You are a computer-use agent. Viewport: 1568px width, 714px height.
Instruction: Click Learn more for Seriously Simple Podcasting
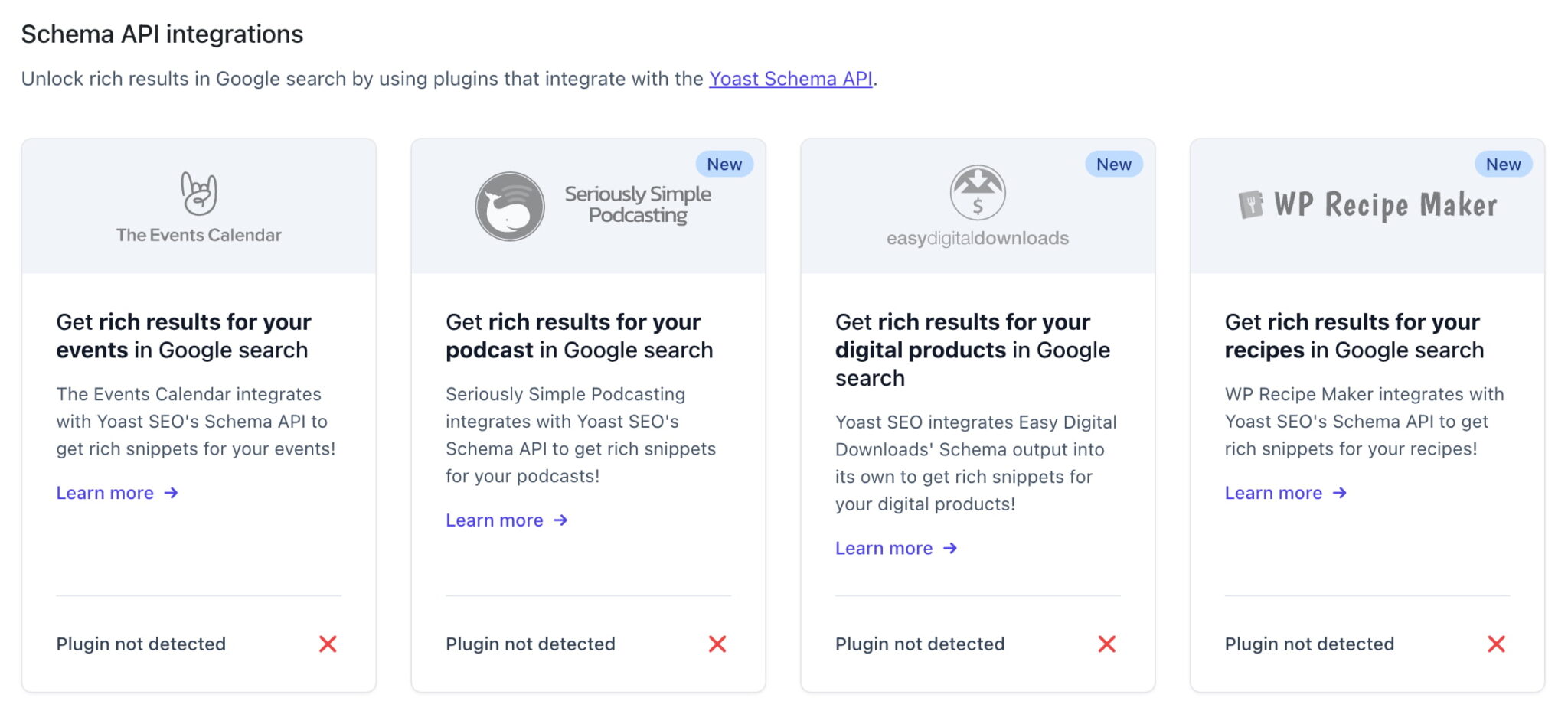[495, 520]
